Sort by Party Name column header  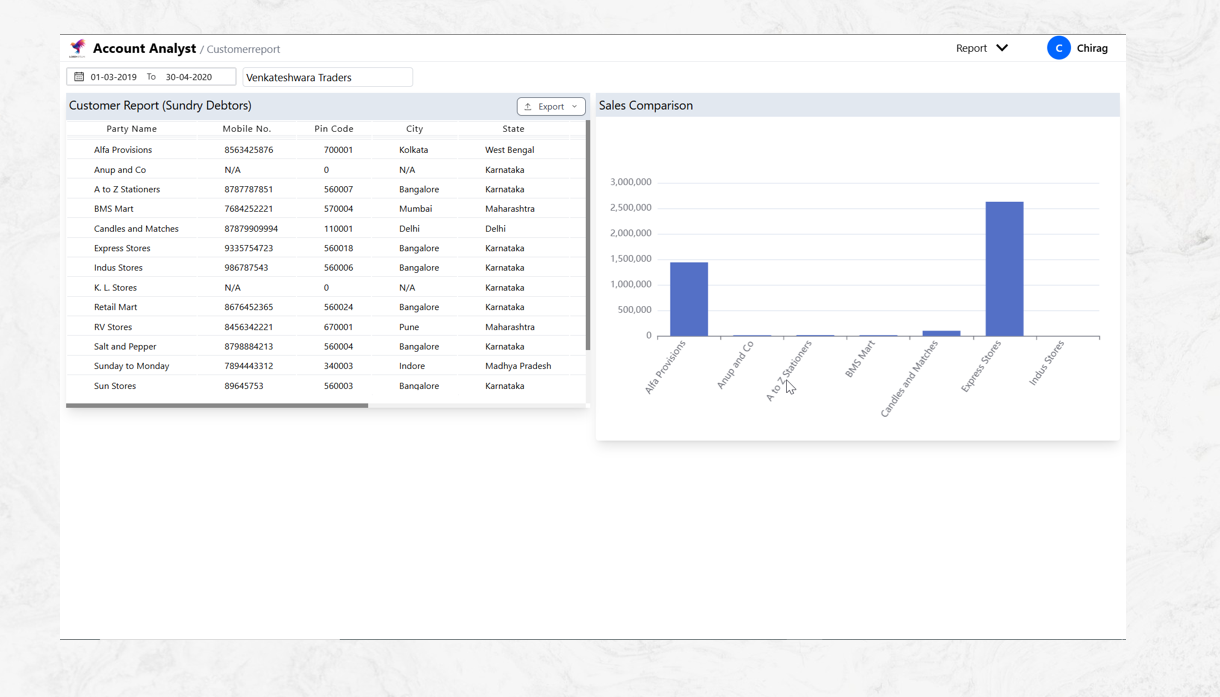click(131, 129)
